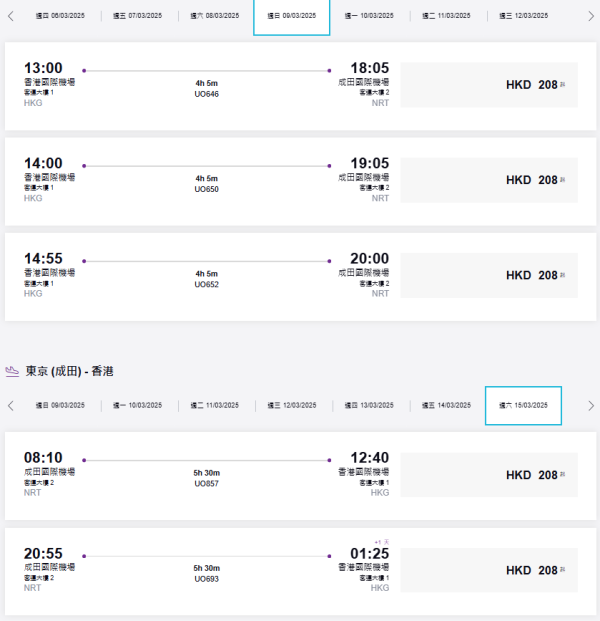Pick HKD 208 fare for flight UO650

point(488,180)
